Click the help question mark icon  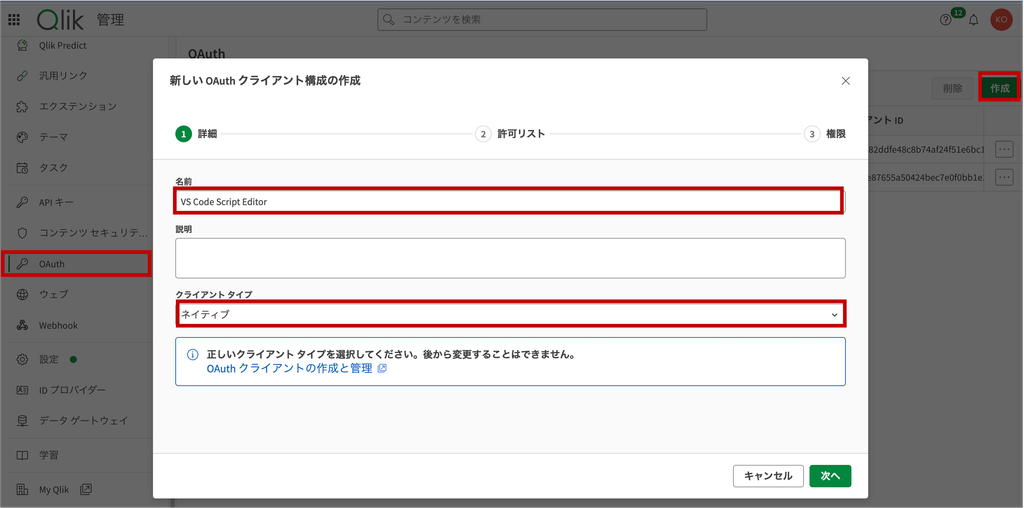[945, 20]
